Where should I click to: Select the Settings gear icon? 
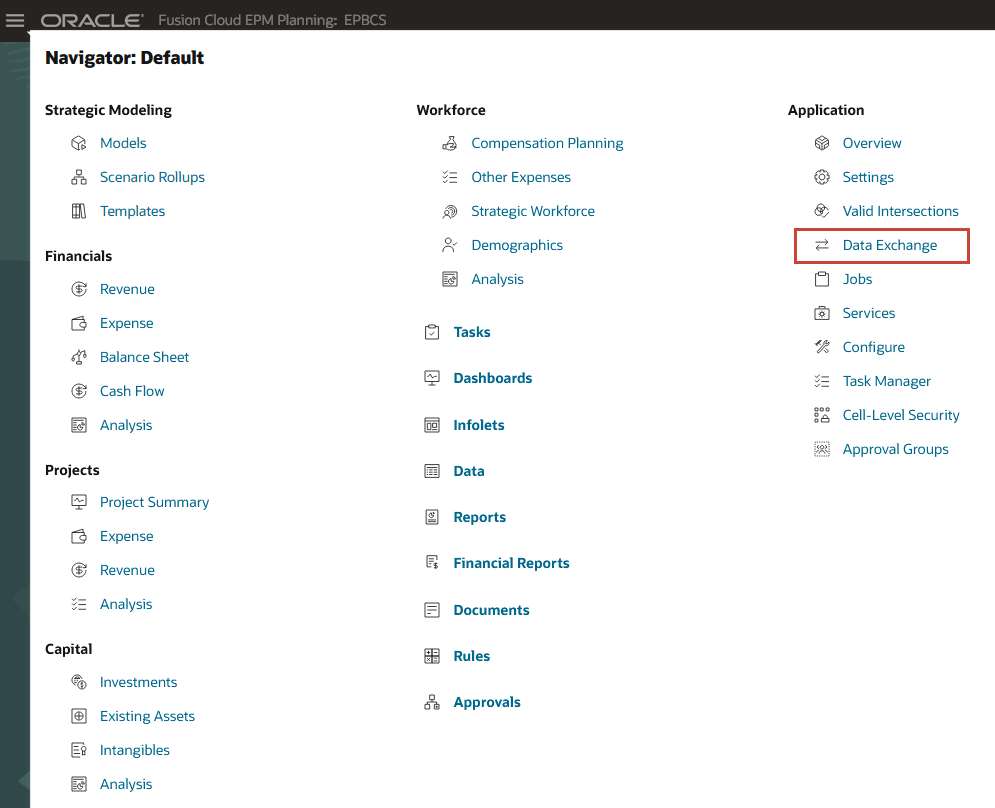coord(821,177)
